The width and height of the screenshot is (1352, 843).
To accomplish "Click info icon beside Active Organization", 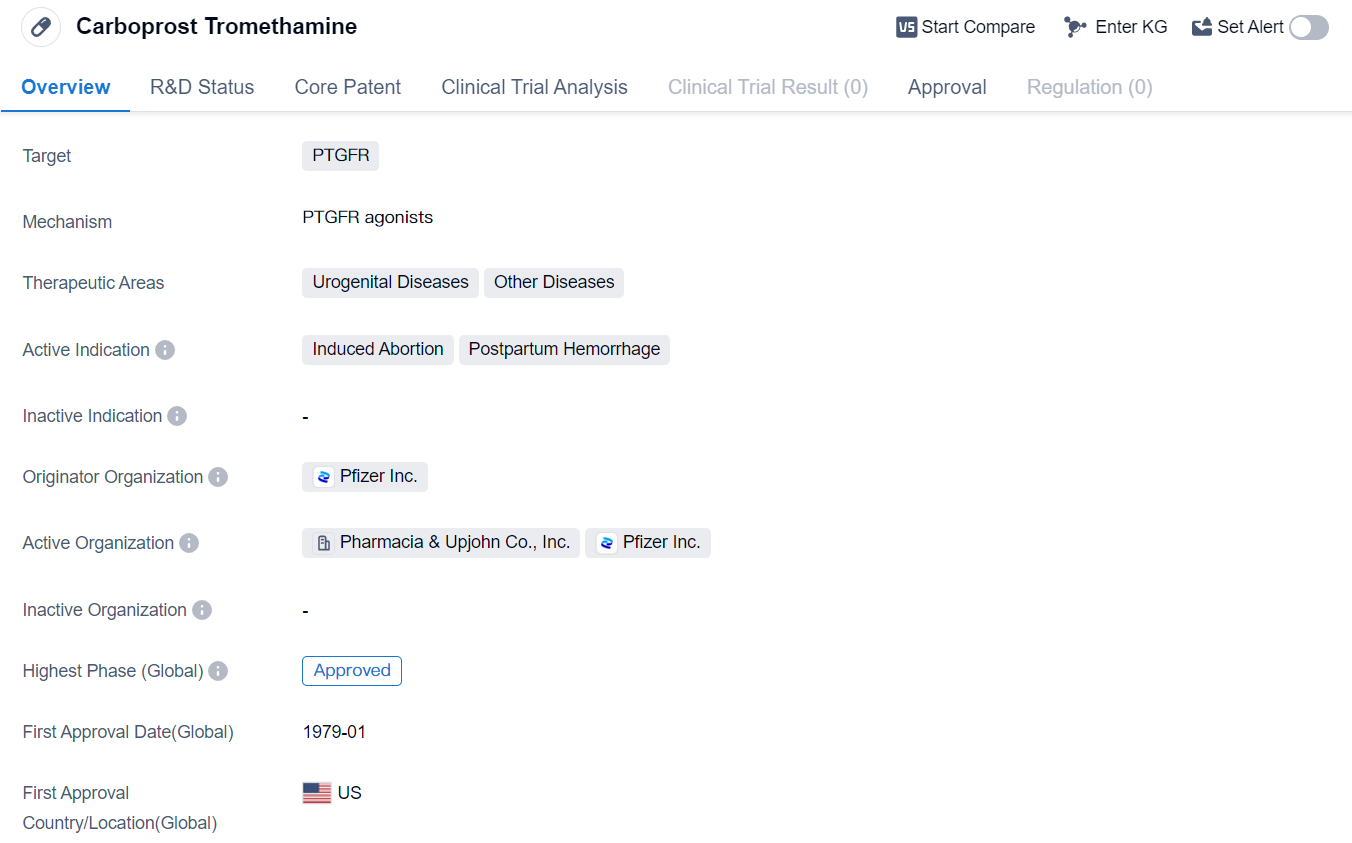I will point(189,543).
